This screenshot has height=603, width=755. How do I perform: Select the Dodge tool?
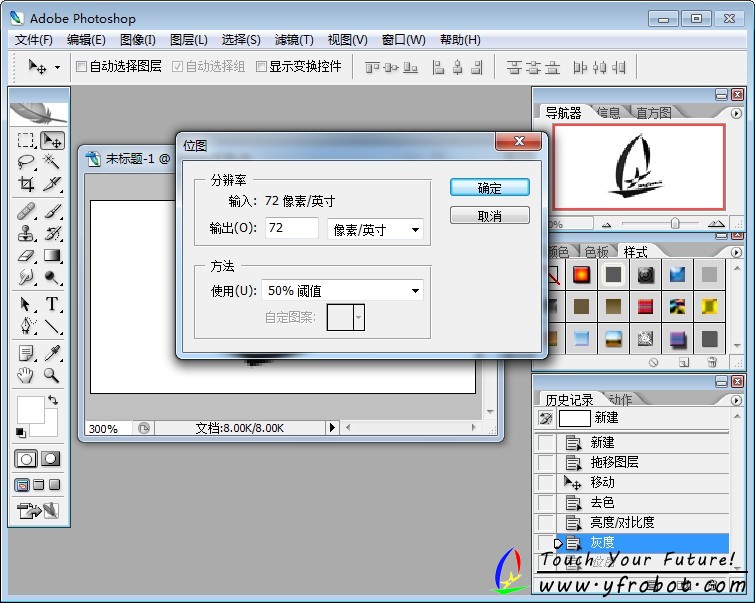(x=52, y=277)
